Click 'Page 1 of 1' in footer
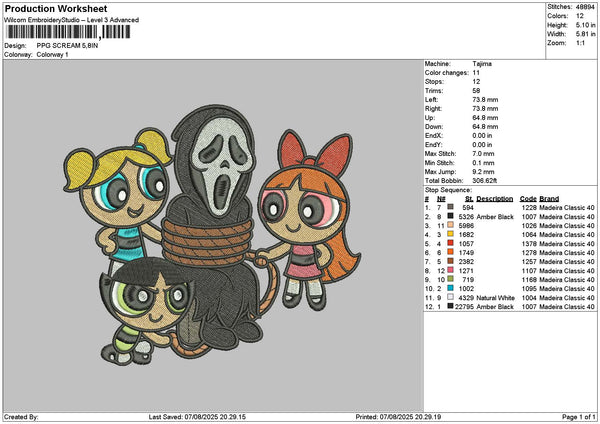The image size is (600, 424). coord(579,417)
